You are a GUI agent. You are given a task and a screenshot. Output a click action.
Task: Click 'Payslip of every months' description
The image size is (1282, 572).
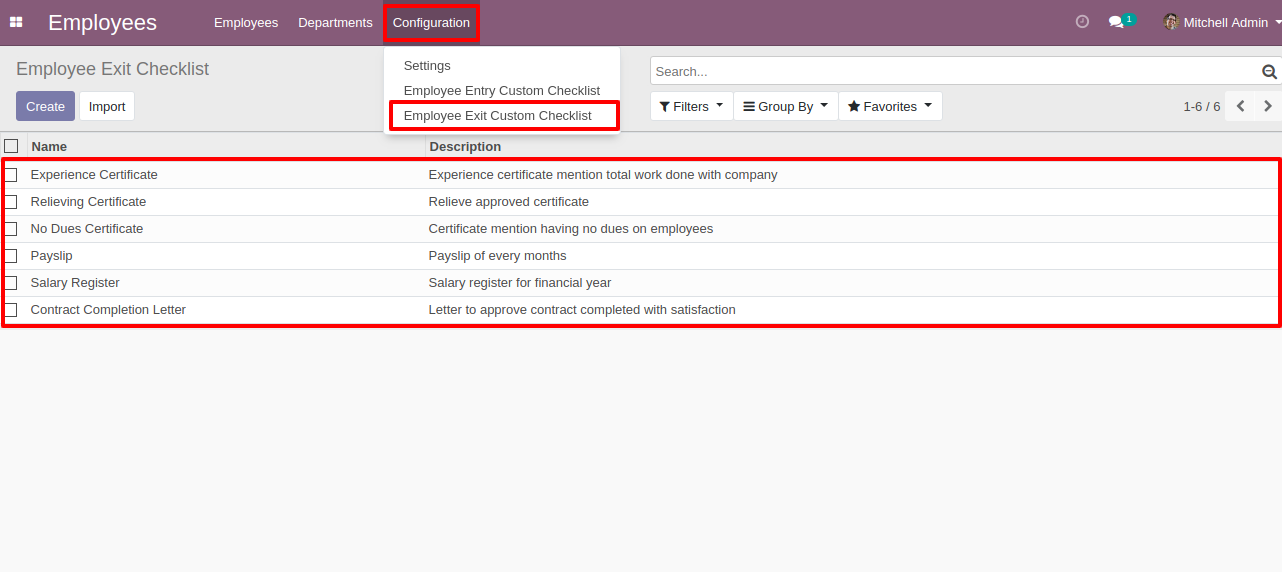(x=498, y=256)
